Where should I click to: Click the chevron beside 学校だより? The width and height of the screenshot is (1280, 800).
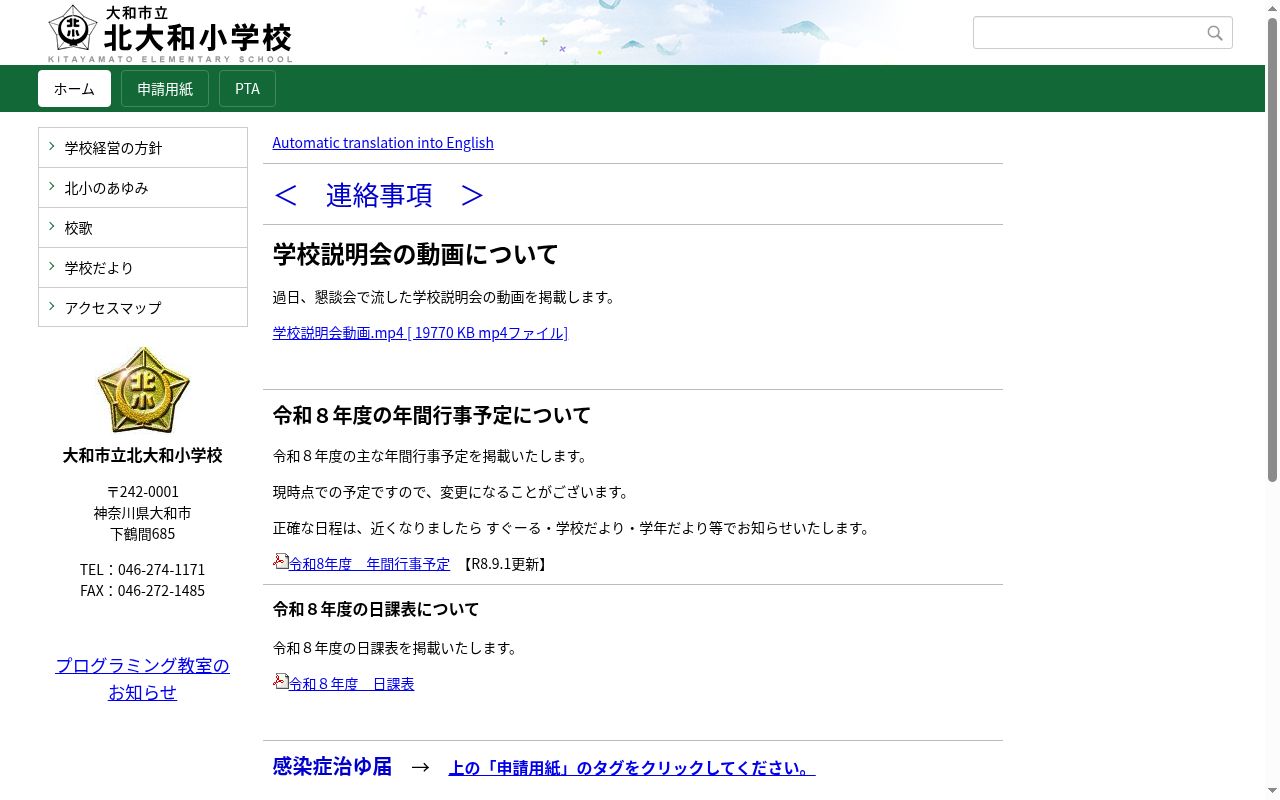point(52,266)
